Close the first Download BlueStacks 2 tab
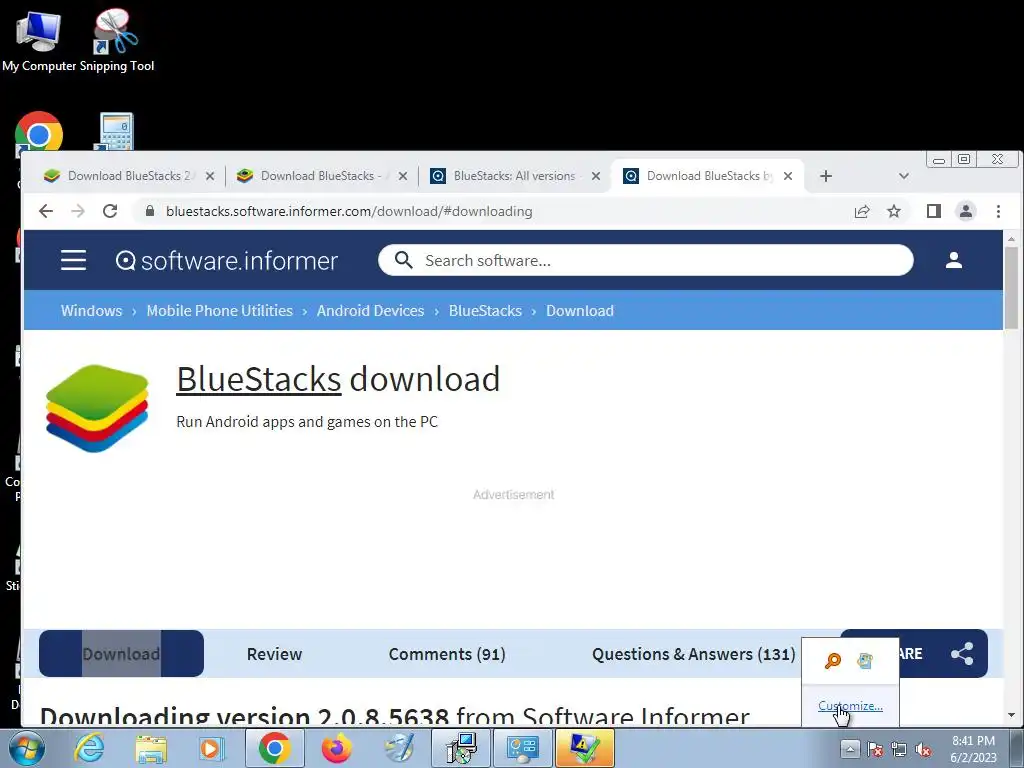 point(210,176)
